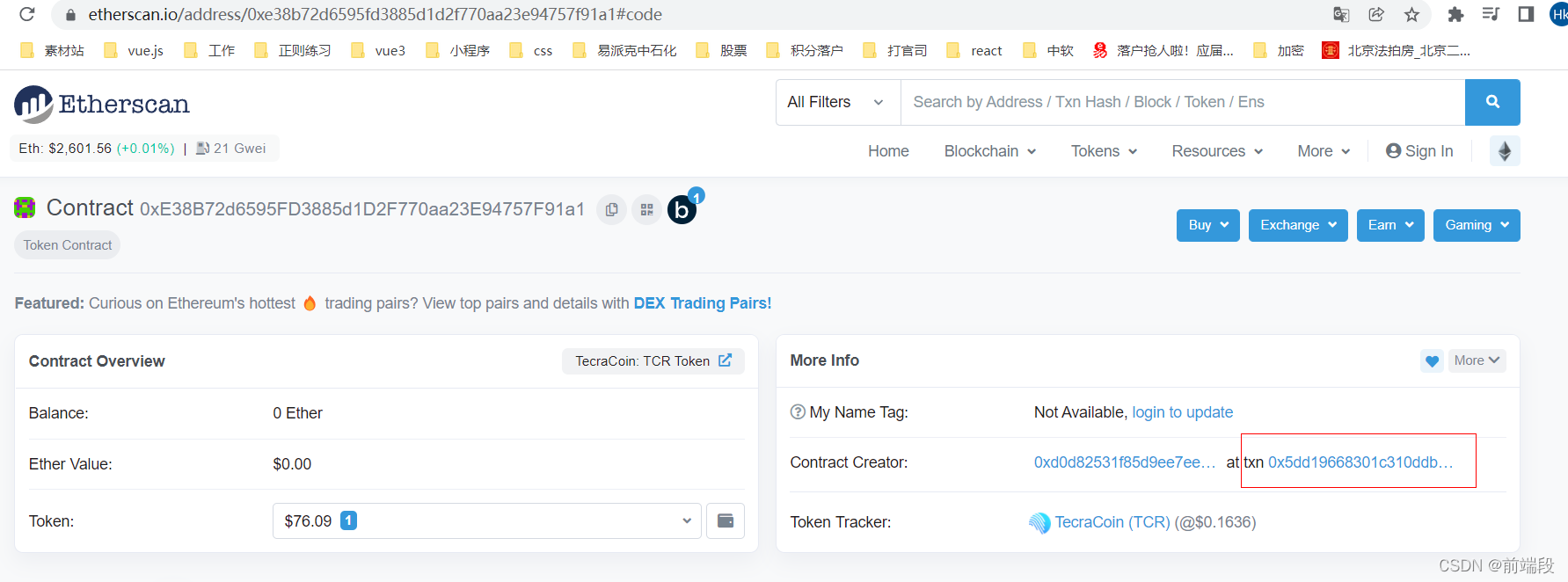Viewport: 1568px width, 582px height.
Task: Open the 小程序 bookmark folder
Action: pyautogui.click(x=457, y=50)
